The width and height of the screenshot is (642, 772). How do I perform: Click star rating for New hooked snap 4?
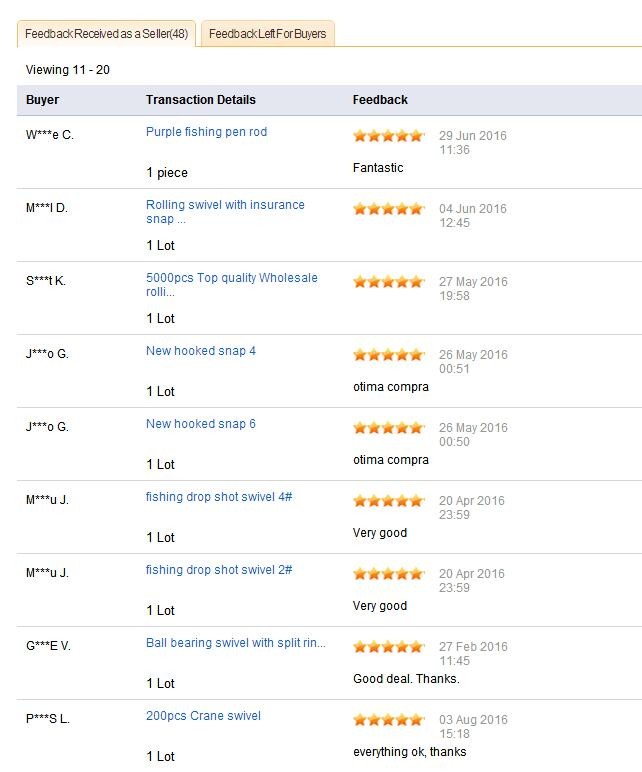388,355
